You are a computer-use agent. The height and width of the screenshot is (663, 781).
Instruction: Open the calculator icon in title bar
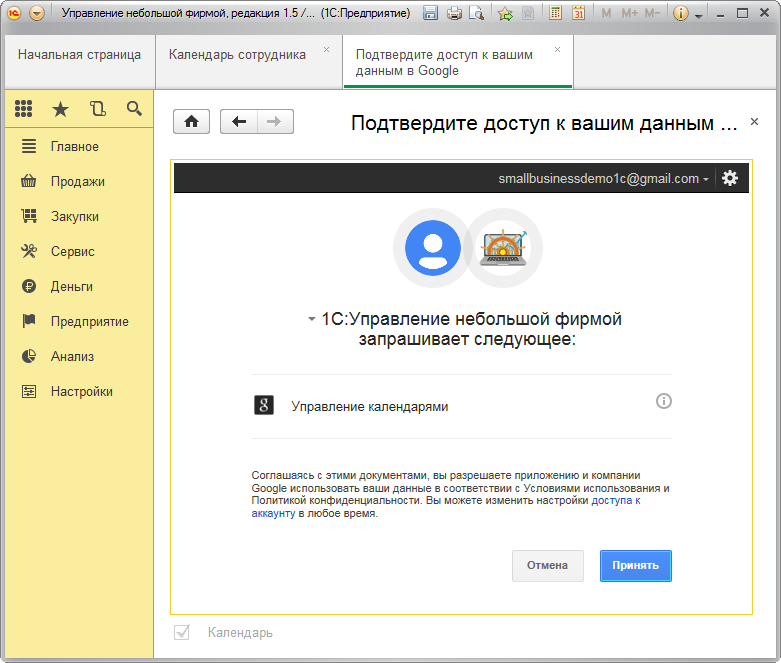(555, 13)
